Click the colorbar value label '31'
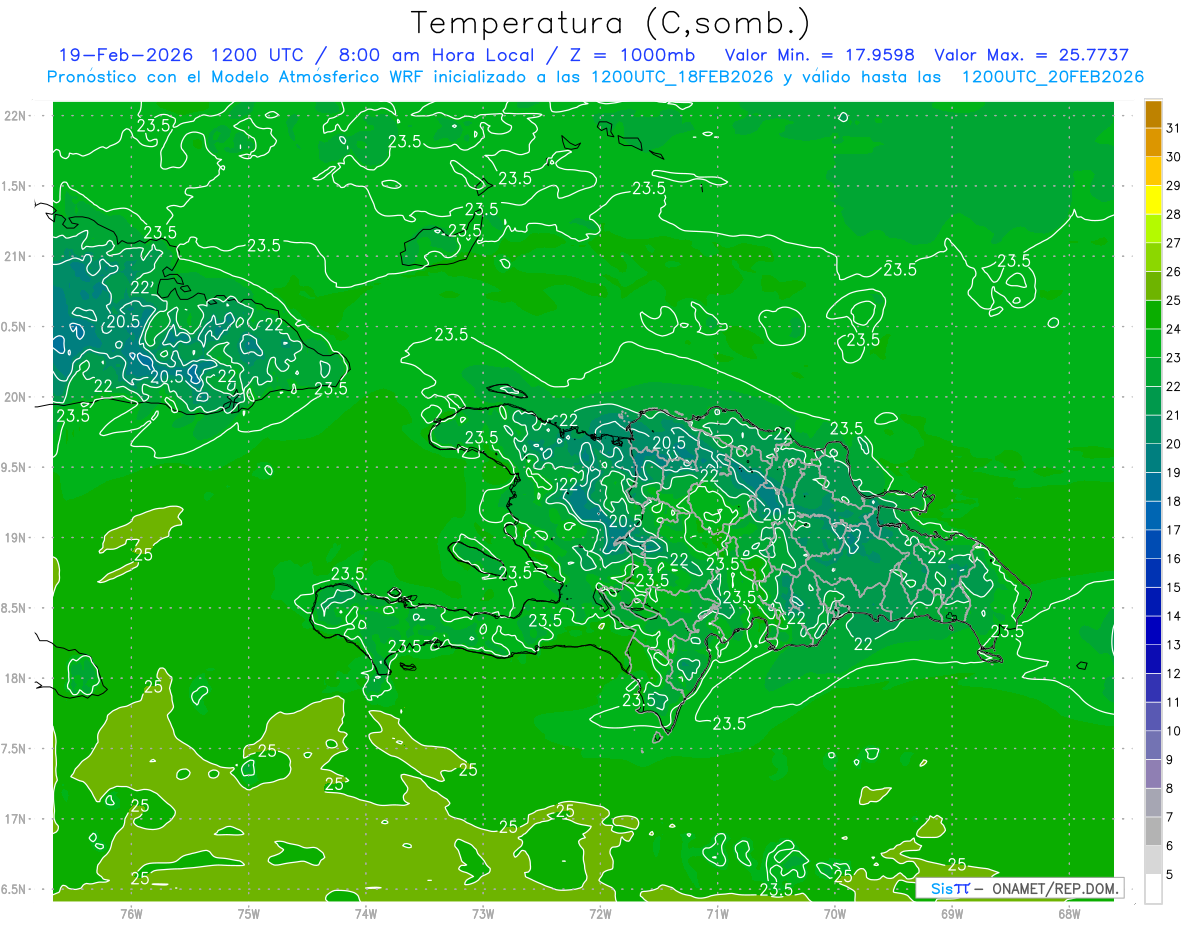Screen dimensions: 1200x927 tap(1174, 128)
